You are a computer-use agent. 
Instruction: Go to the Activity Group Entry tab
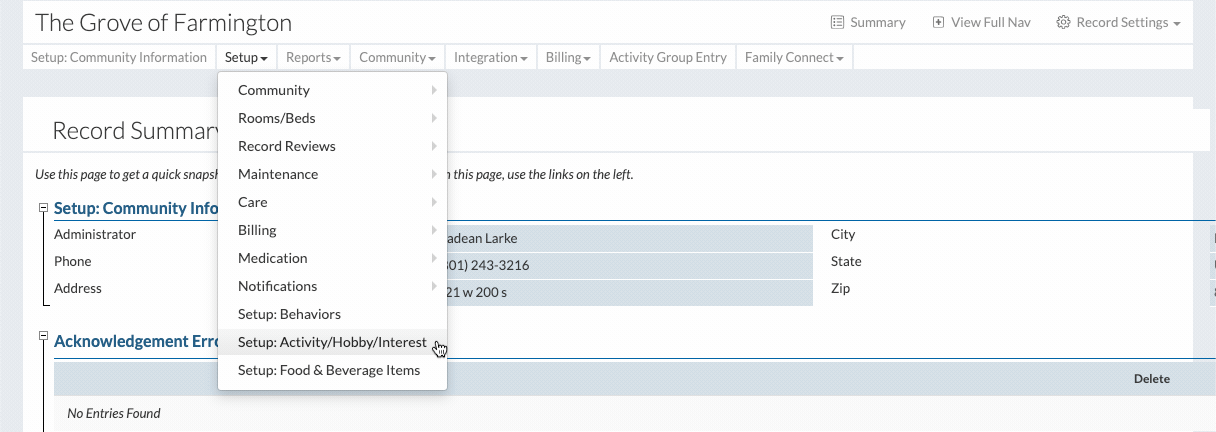click(x=667, y=58)
